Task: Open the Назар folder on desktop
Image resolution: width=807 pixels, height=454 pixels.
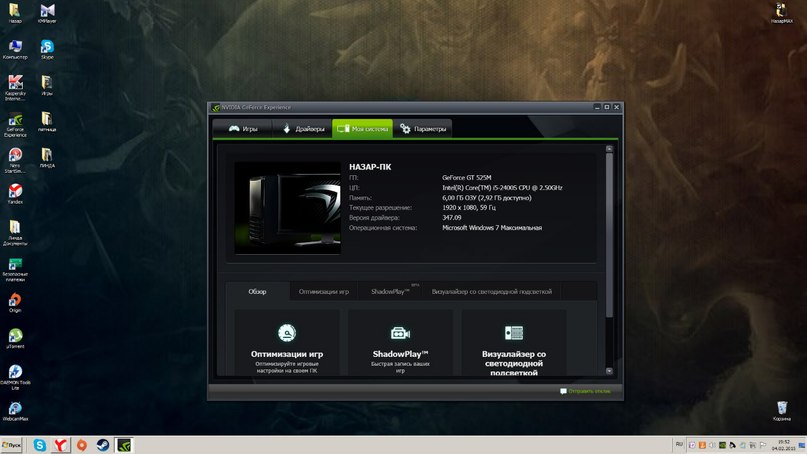Action: coord(15,13)
